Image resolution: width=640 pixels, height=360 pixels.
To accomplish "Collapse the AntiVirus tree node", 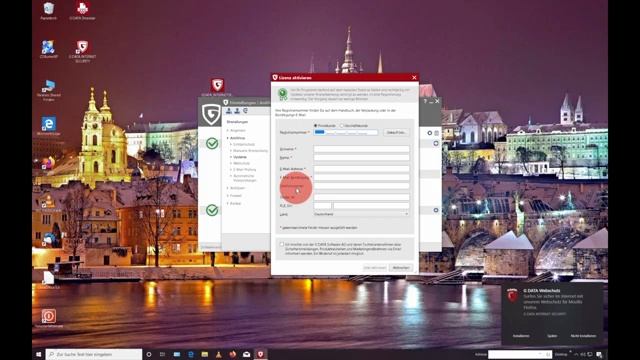I will tap(228, 138).
